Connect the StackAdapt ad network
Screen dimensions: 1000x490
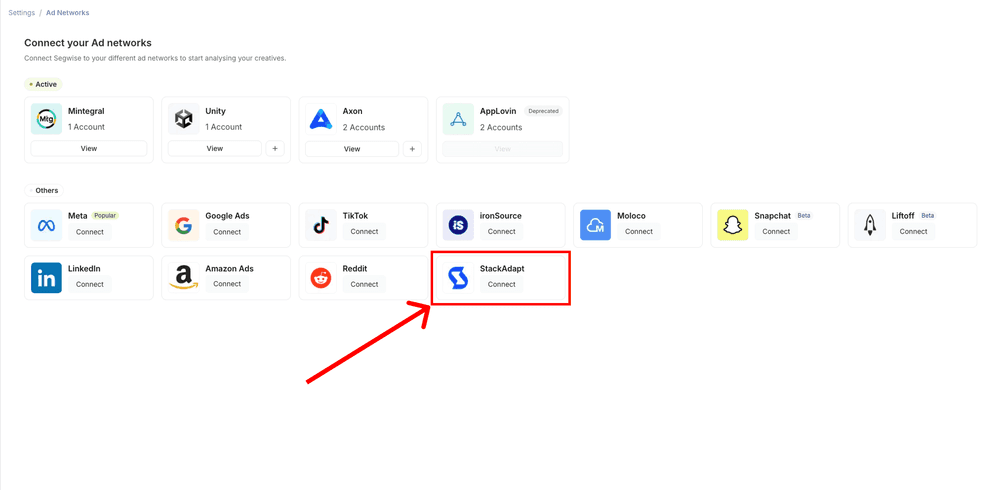(501, 285)
